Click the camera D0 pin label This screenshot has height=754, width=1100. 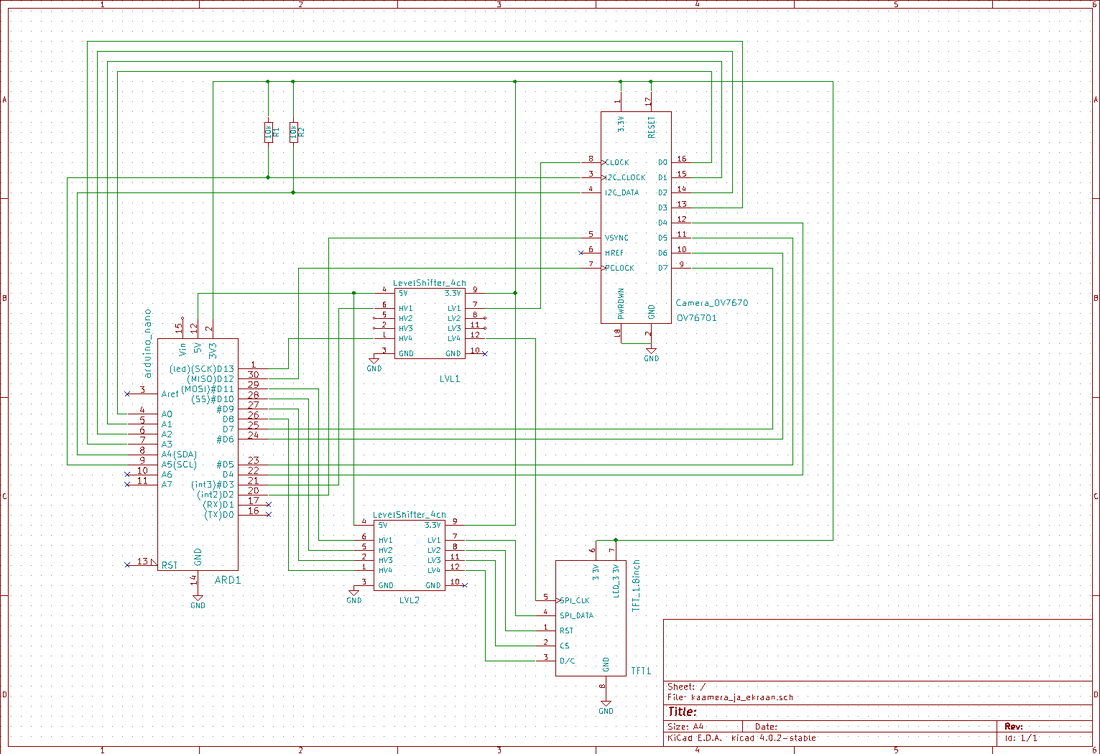[663, 163]
